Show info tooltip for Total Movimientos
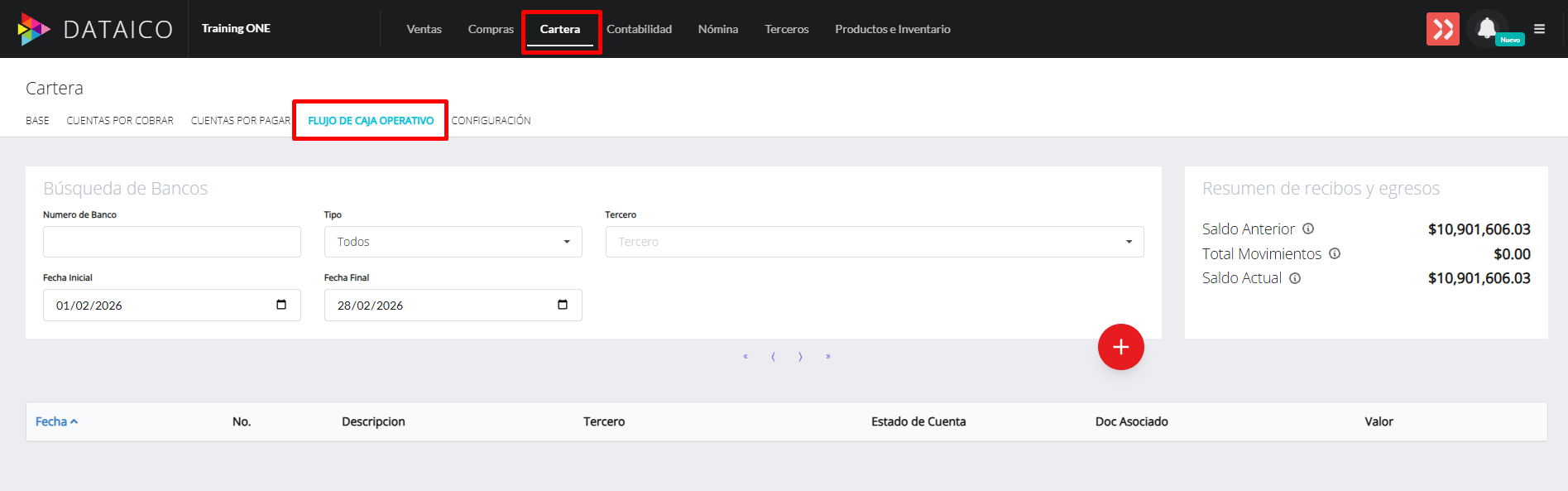Image resolution: width=1568 pixels, height=491 pixels. (x=1335, y=253)
